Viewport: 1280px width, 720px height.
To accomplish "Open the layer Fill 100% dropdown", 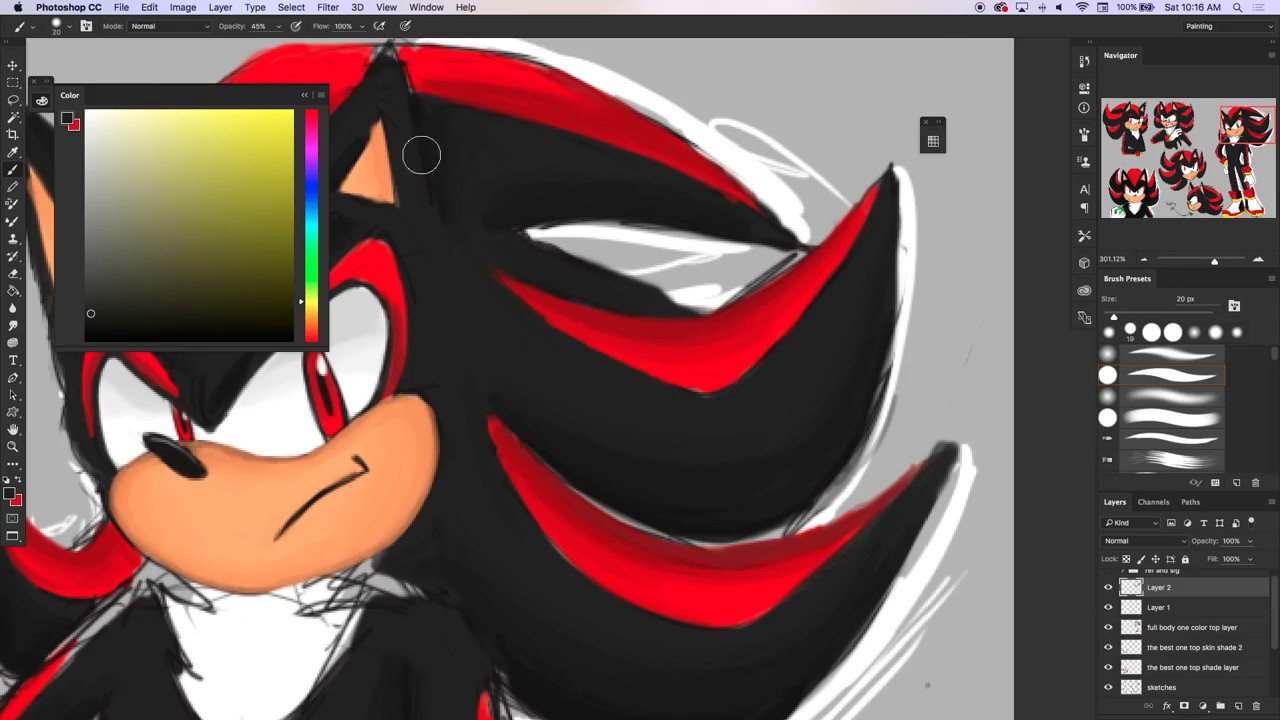I will [1250, 559].
